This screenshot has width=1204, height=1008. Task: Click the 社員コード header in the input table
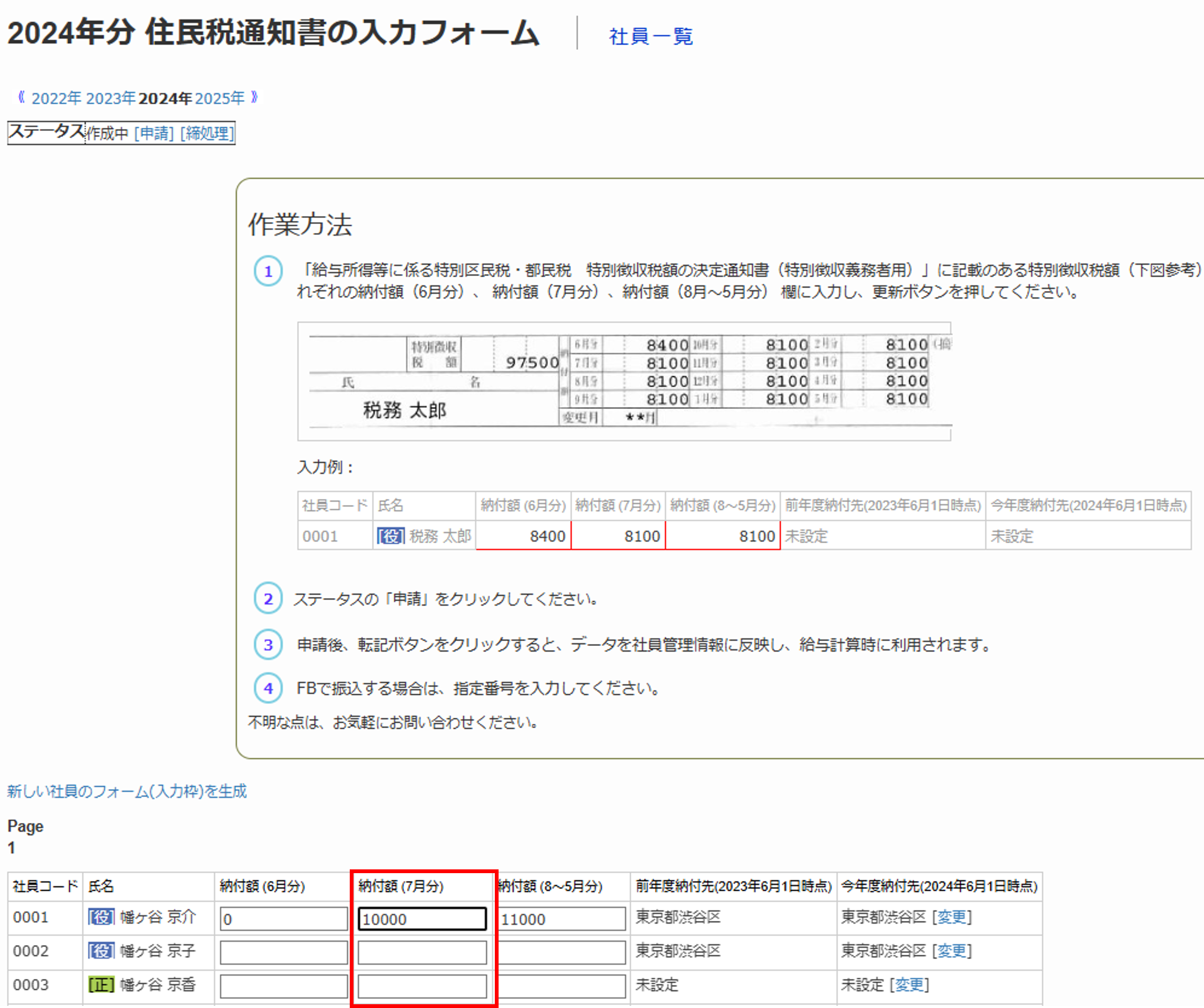(45, 887)
